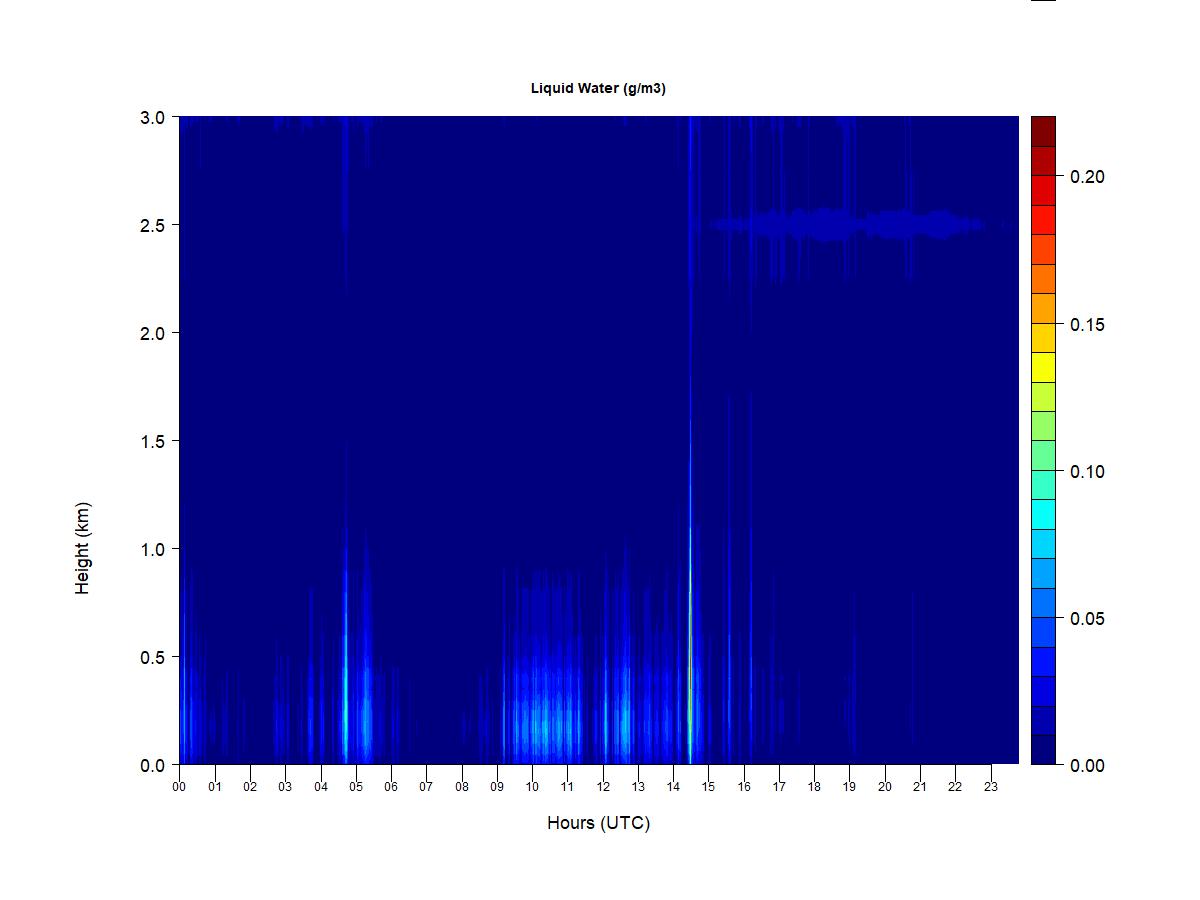Pick the orange swatch in the color bar
1200x900 pixels.
tap(1043, 308)
